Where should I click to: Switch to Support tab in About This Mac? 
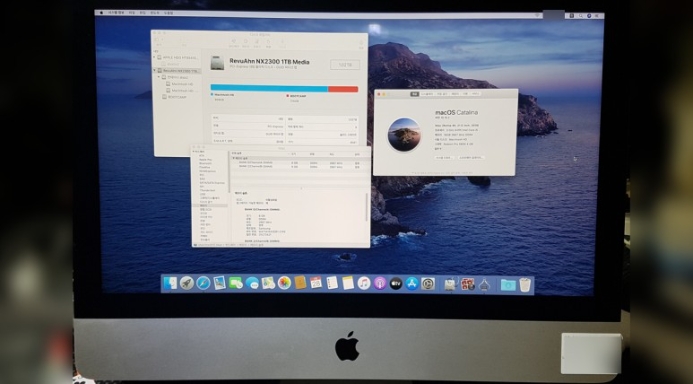[465, 94]
